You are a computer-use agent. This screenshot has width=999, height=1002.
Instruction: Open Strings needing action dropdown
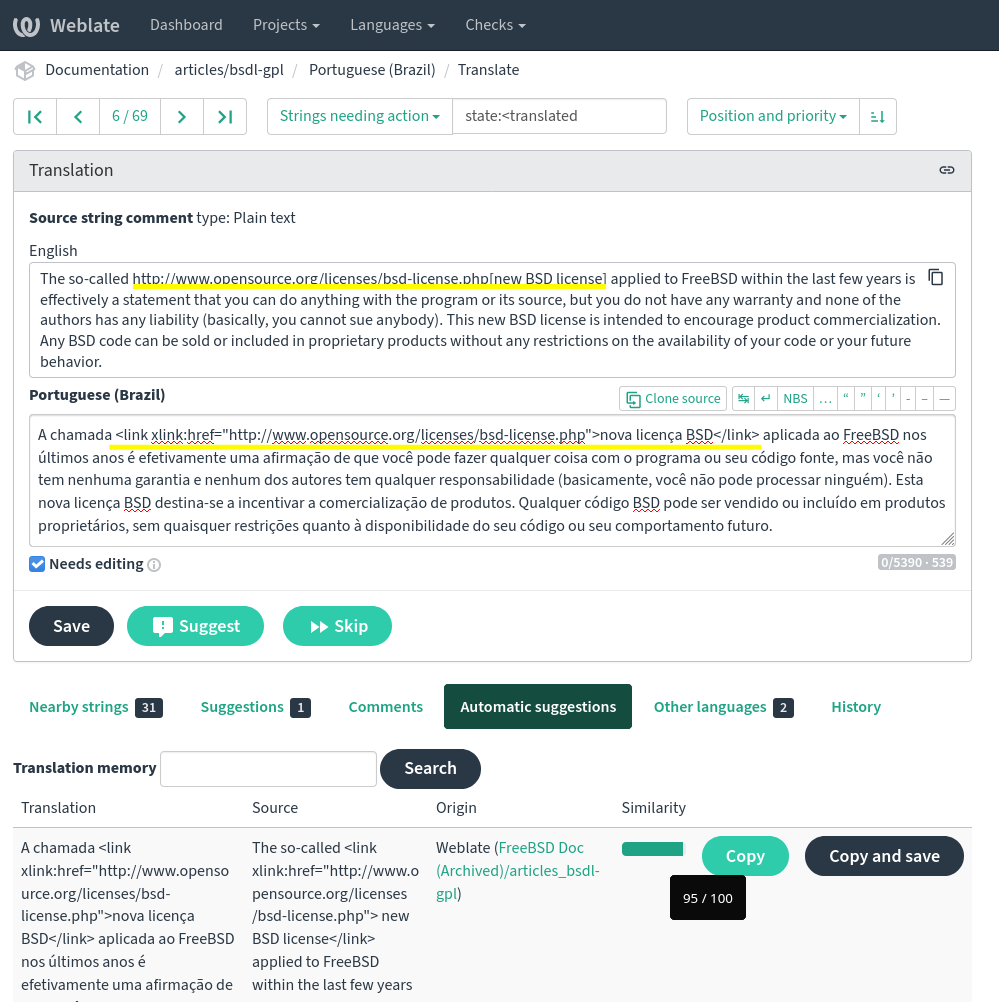360,116
